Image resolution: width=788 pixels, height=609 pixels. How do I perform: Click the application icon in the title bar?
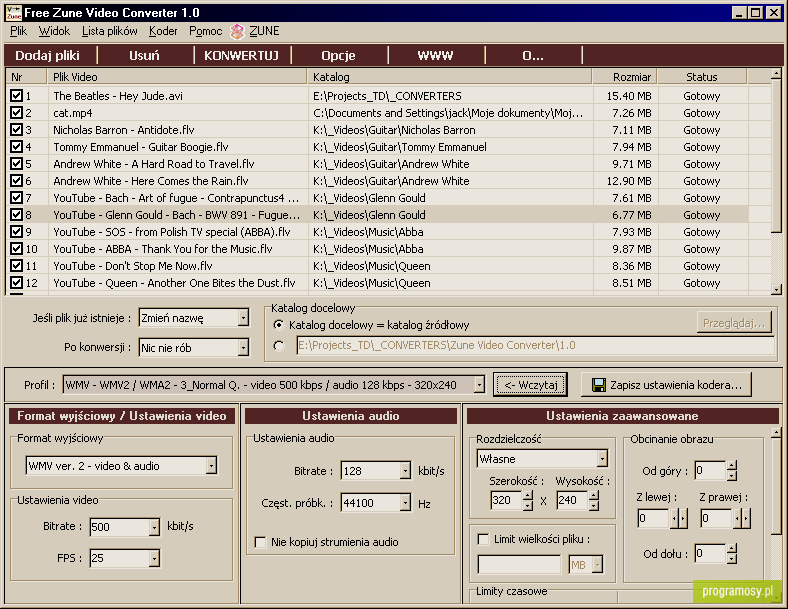(x=14, y=13)
